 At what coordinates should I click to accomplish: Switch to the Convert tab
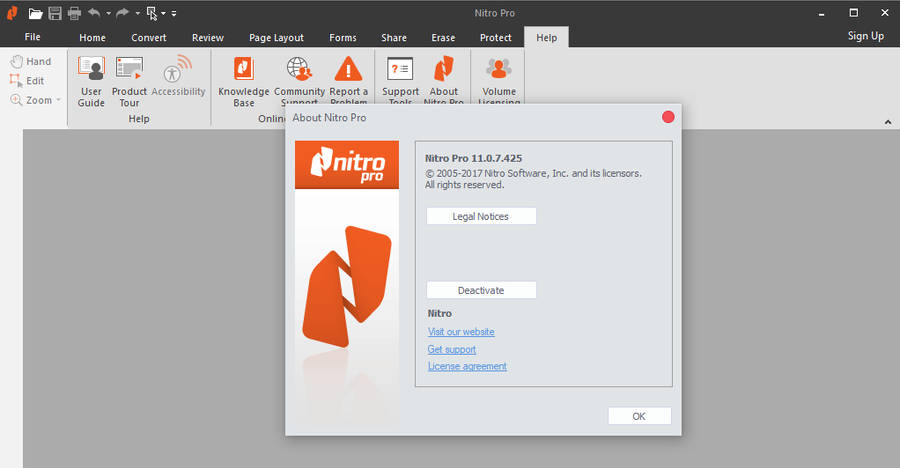[149, 37]
